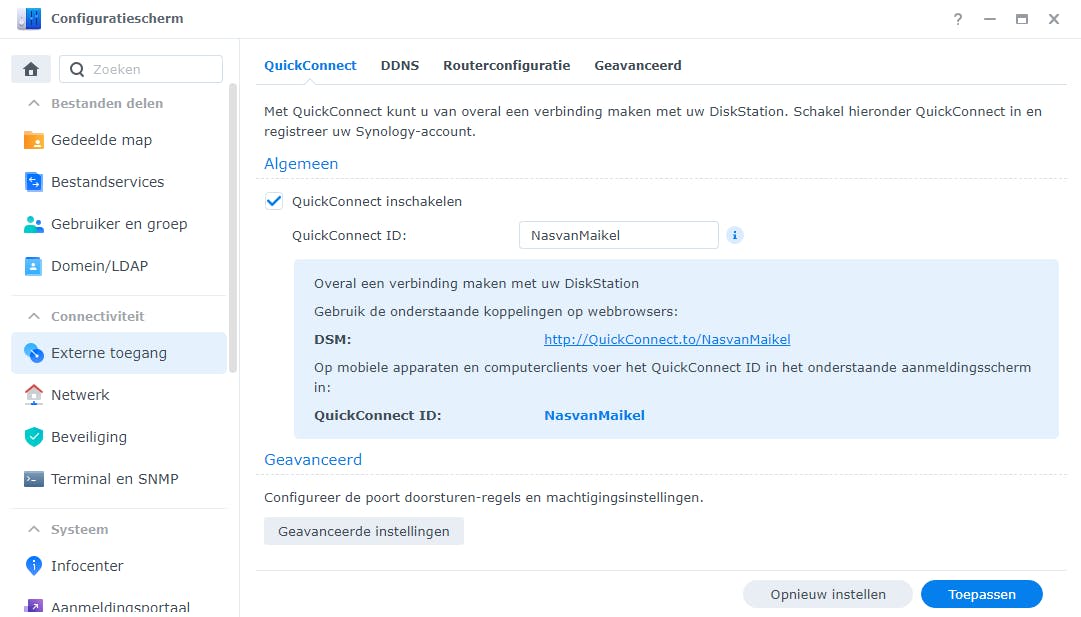1081x617 pixels.
Task: Select Gebruiker en groep icon
Action: 34,224
